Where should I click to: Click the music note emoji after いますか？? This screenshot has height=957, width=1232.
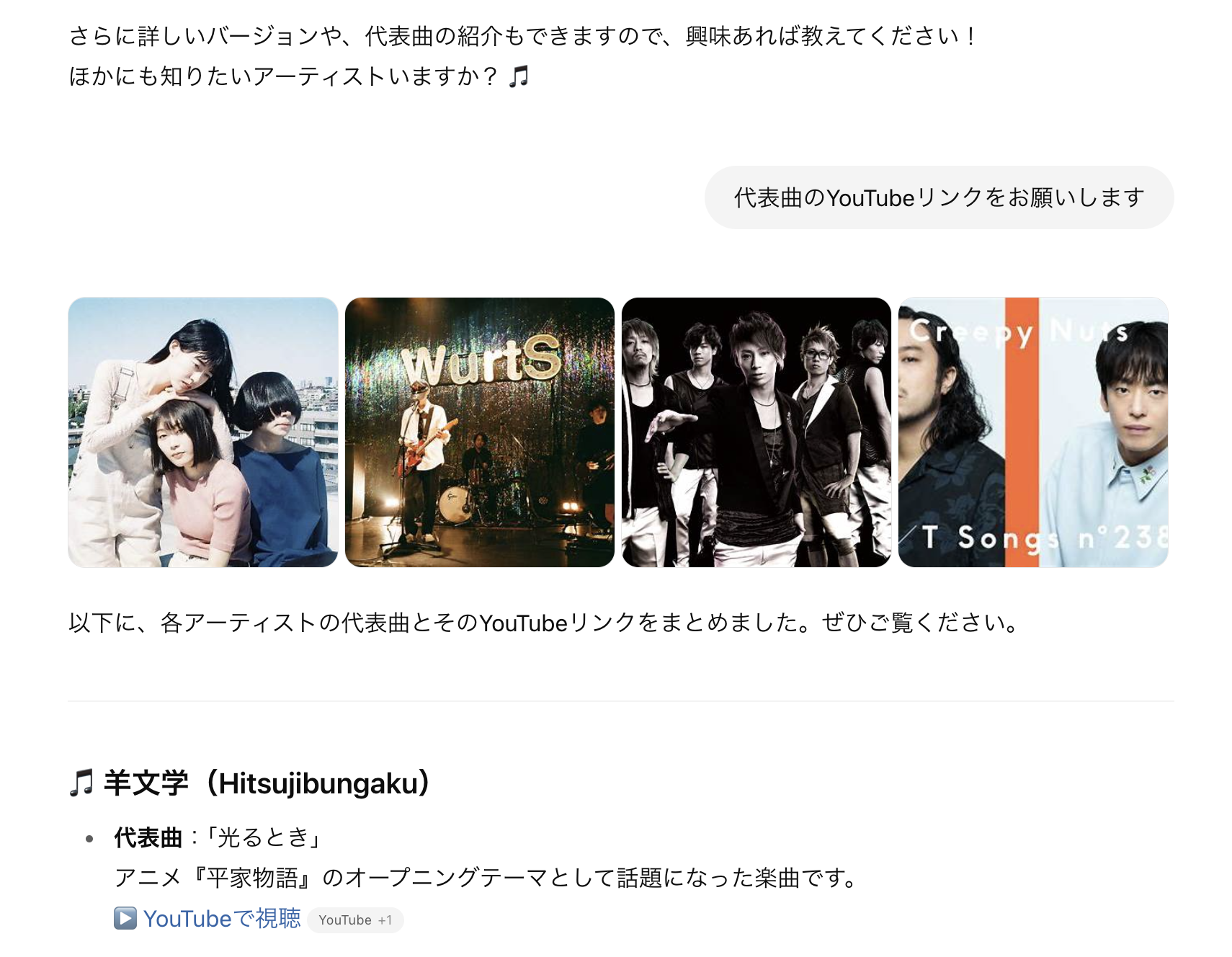519,76
